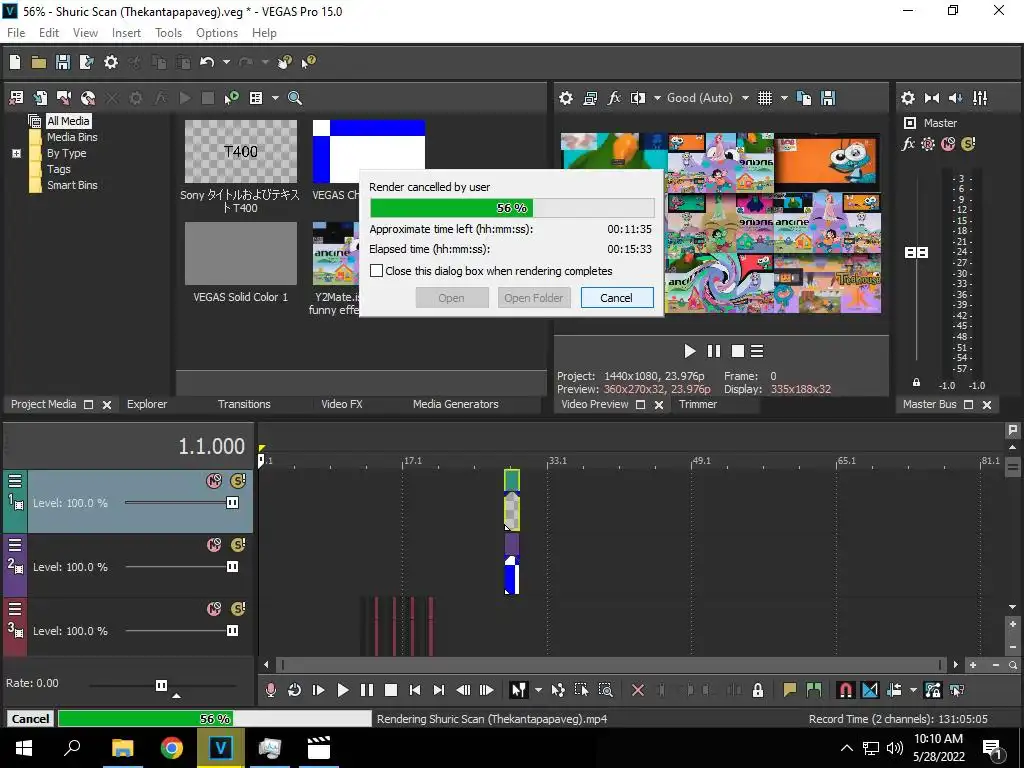Switch to the Trimmer tab
Image resolution: width=1024 pixels, height=768 pixels.
[698, 404]
